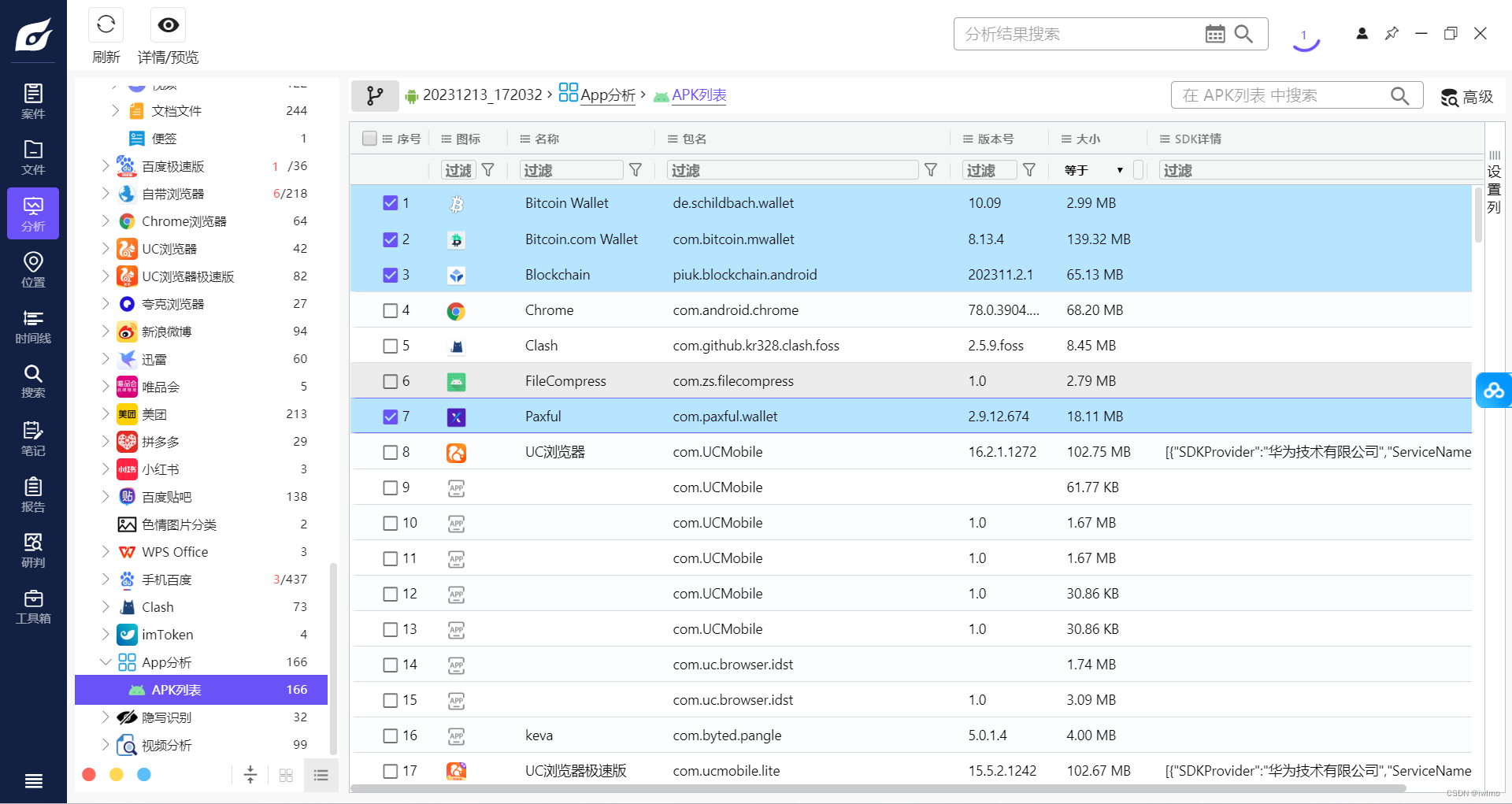
Task: Expand the 百度极速版 tree node
Action: tap(106, 166)
